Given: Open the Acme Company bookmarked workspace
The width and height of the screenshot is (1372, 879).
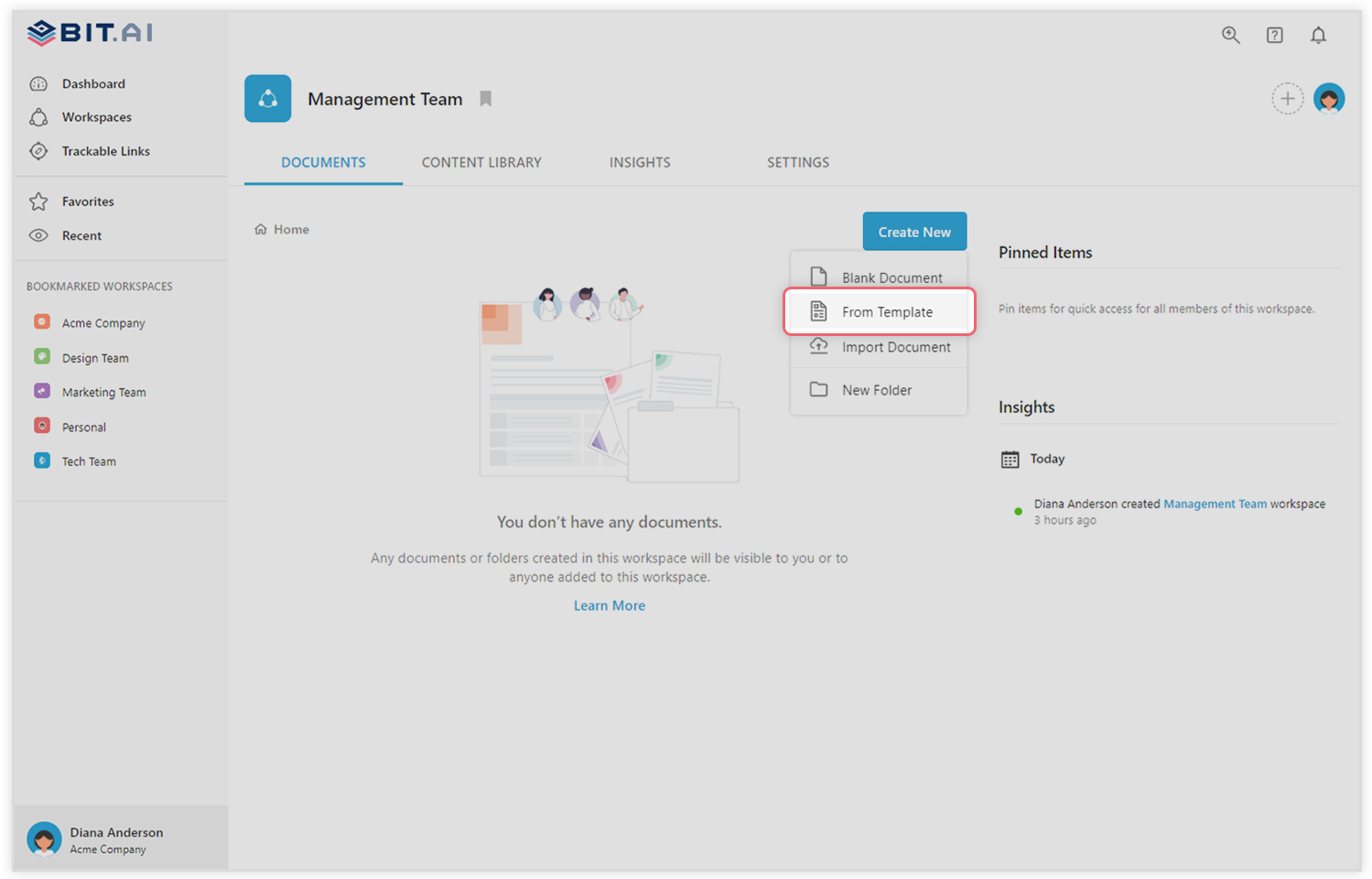Looking at the screenshot, I should tap(103, 323).
